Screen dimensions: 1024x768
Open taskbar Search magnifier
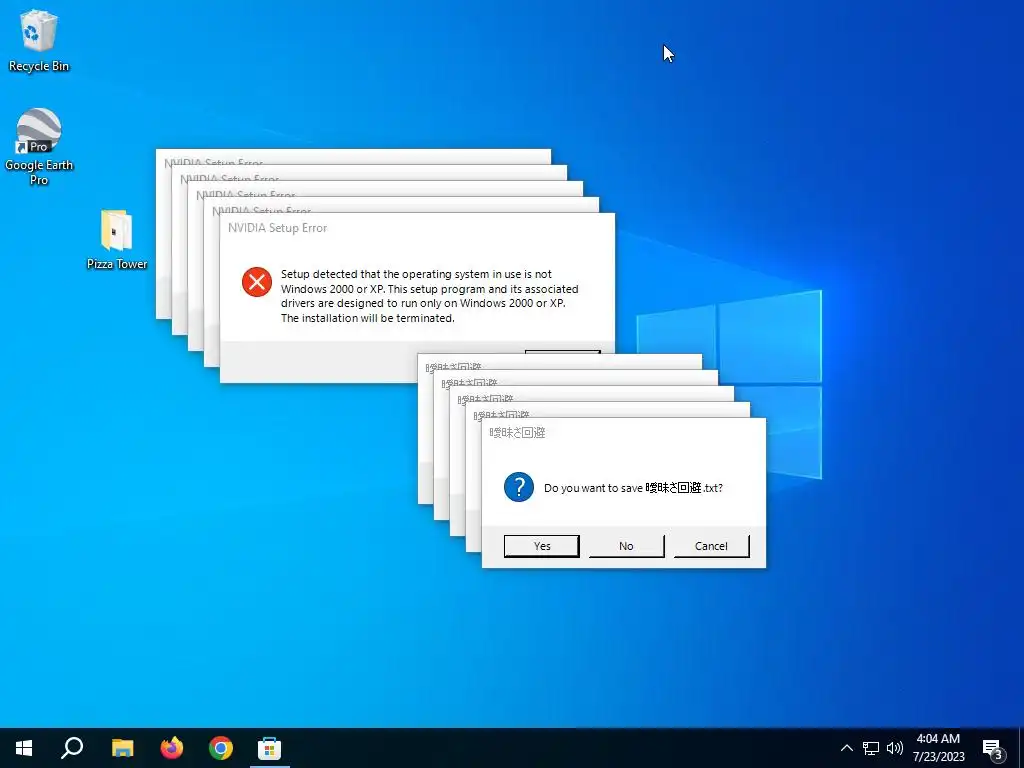coord(72,748)
